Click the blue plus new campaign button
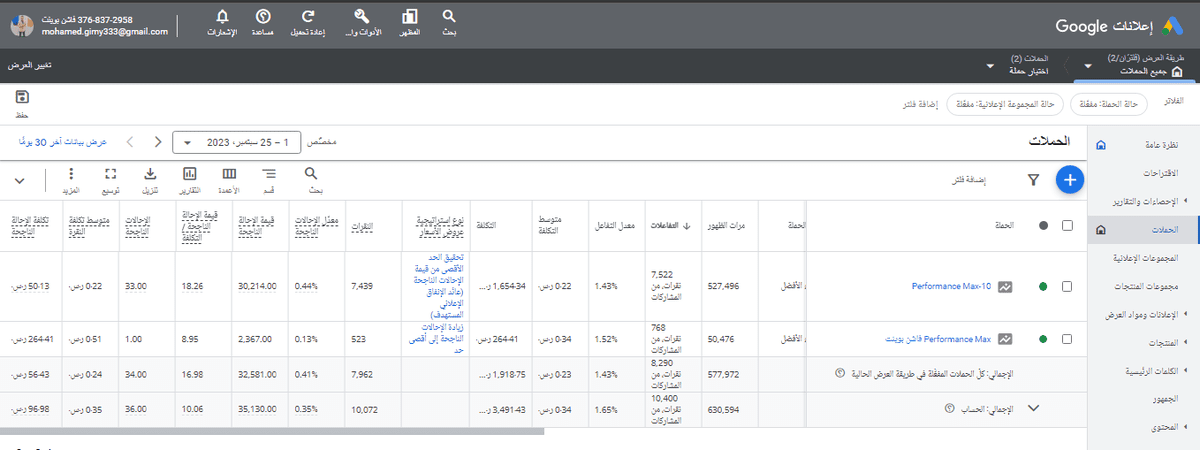1200x450 pixels. click(x=1069, y=180)
